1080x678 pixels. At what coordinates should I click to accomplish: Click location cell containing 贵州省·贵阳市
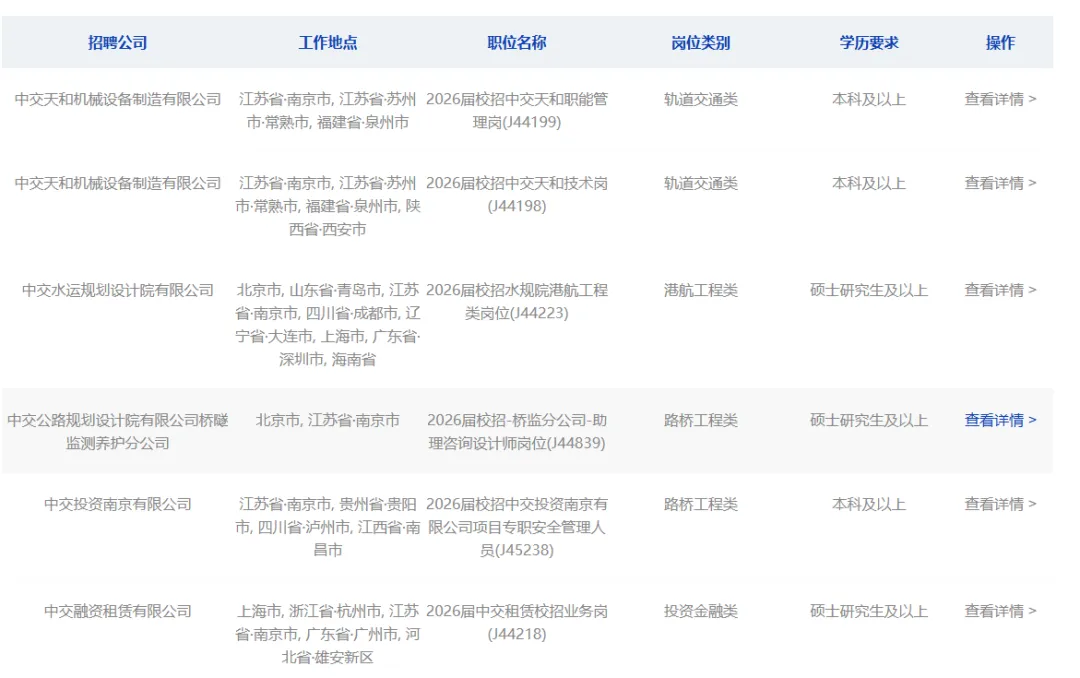pos(328,527)
